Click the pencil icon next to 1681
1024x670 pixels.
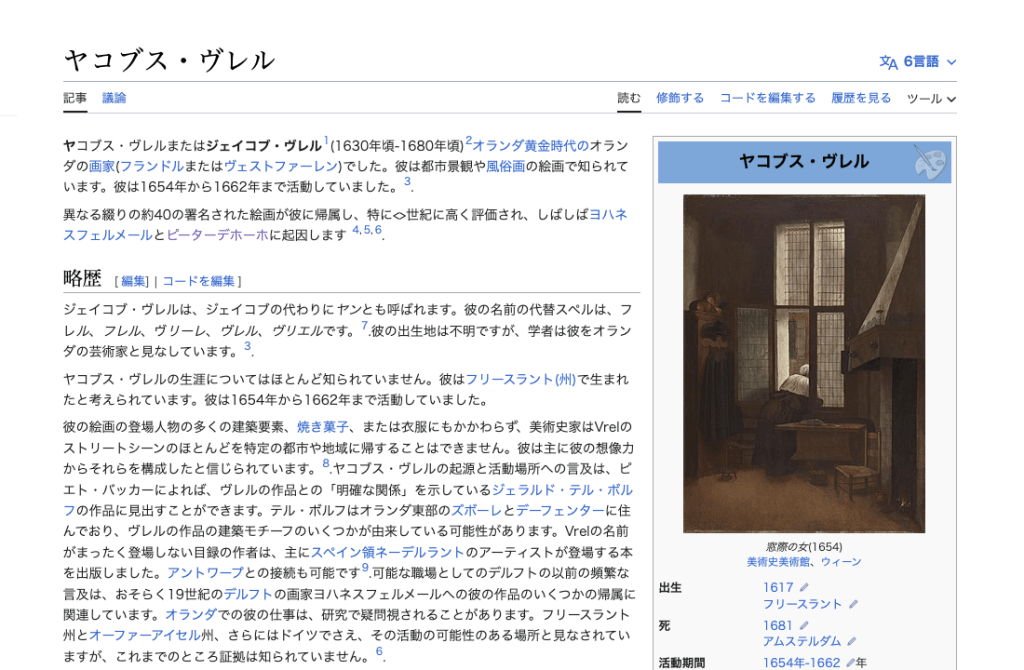click(x=804, y=626)
